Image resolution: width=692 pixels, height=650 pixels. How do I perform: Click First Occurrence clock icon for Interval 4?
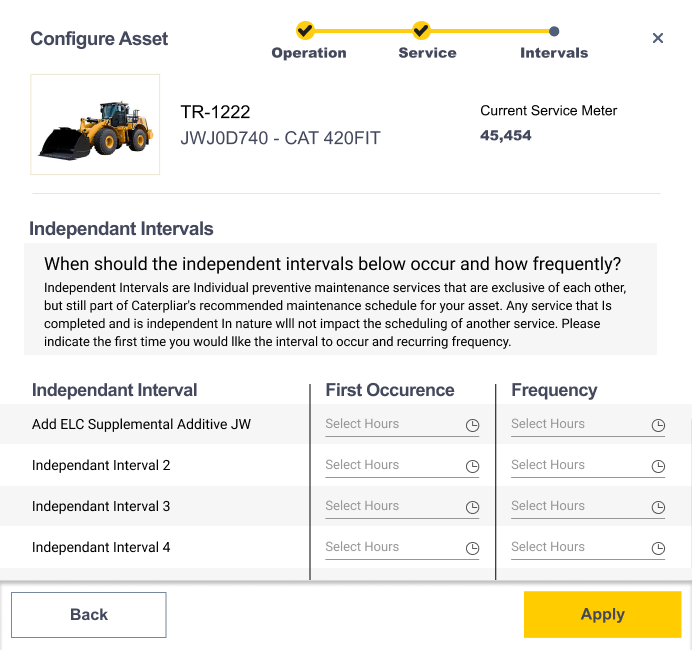pos(472,548)
